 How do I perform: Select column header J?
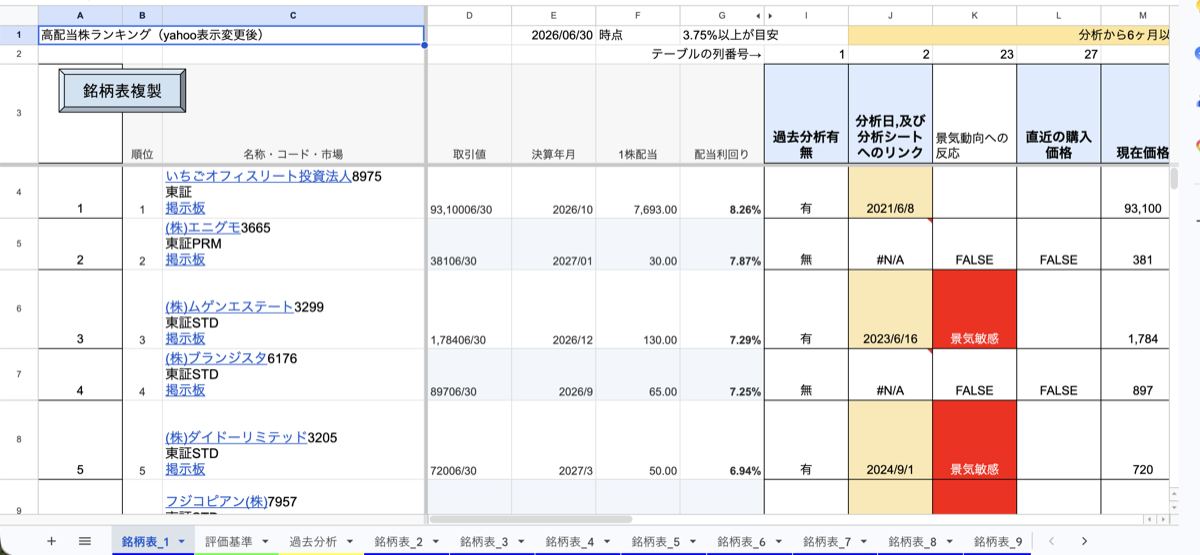pyautogui.click(x=890, y=15)
